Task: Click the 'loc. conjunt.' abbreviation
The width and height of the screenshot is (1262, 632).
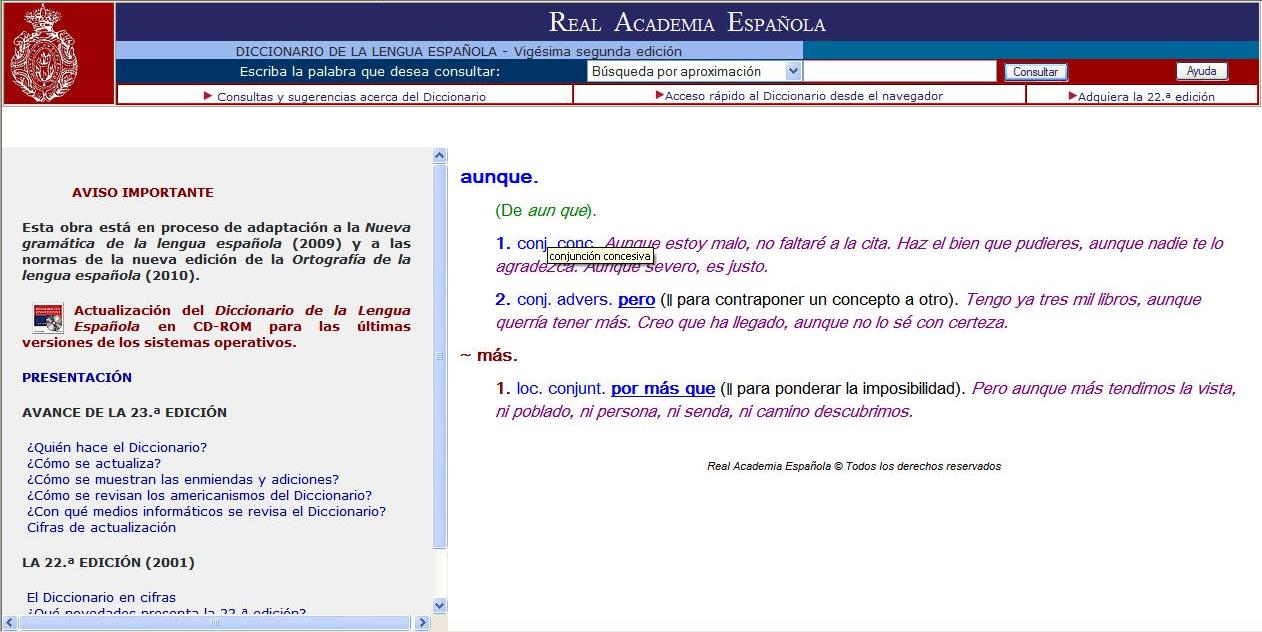Action: [560, 388]
